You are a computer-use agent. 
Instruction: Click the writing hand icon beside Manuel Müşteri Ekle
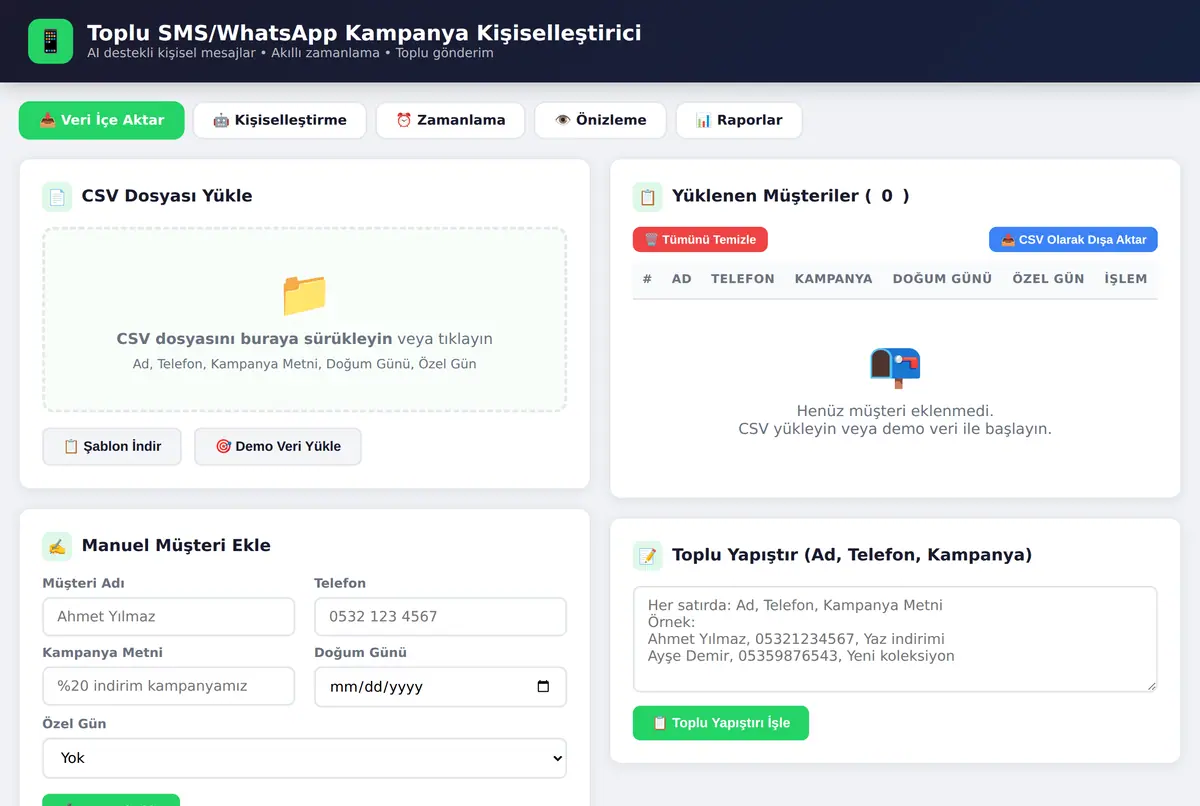(x=57, y=546)
